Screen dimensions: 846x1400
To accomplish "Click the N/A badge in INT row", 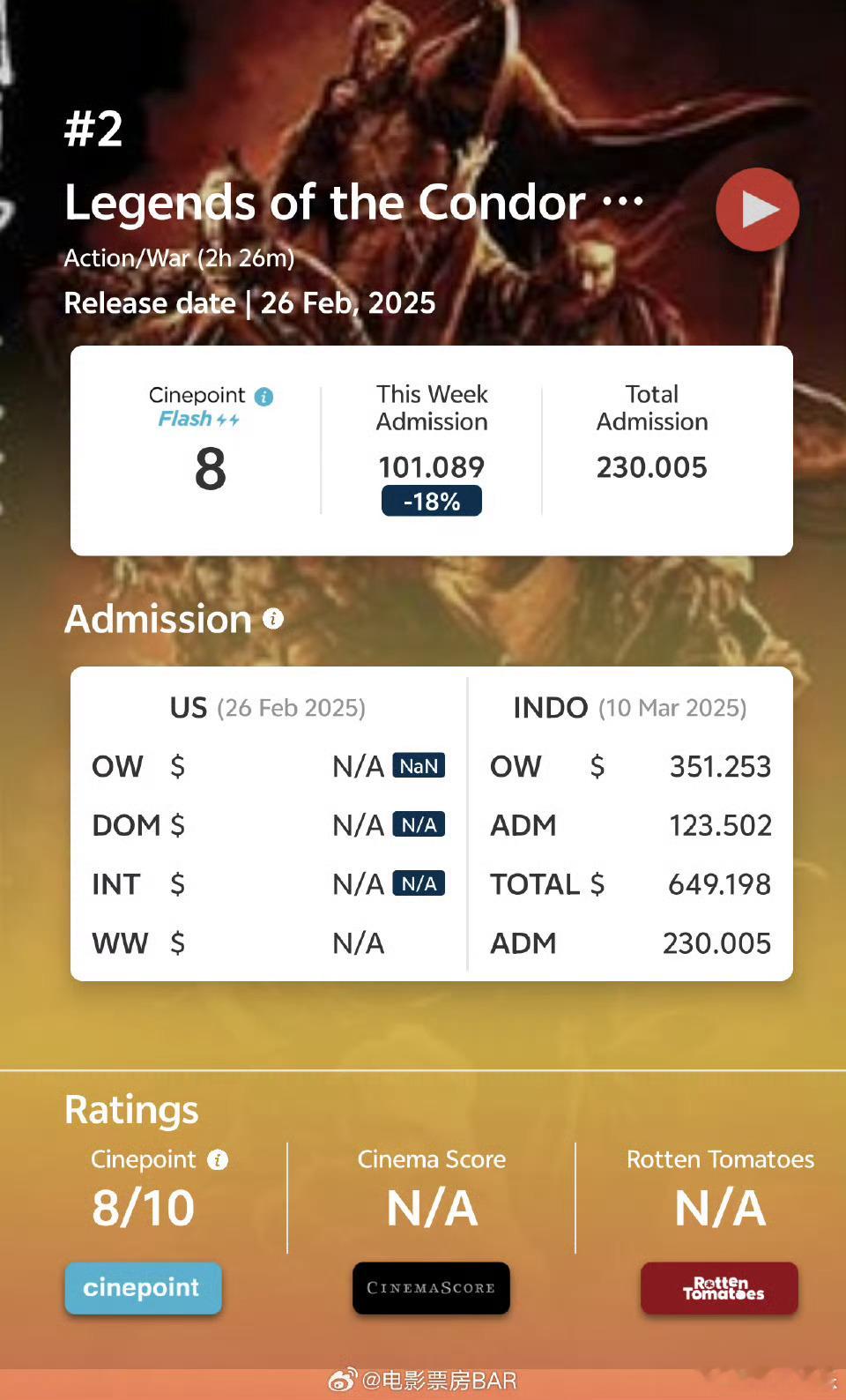I will [419, 883].
